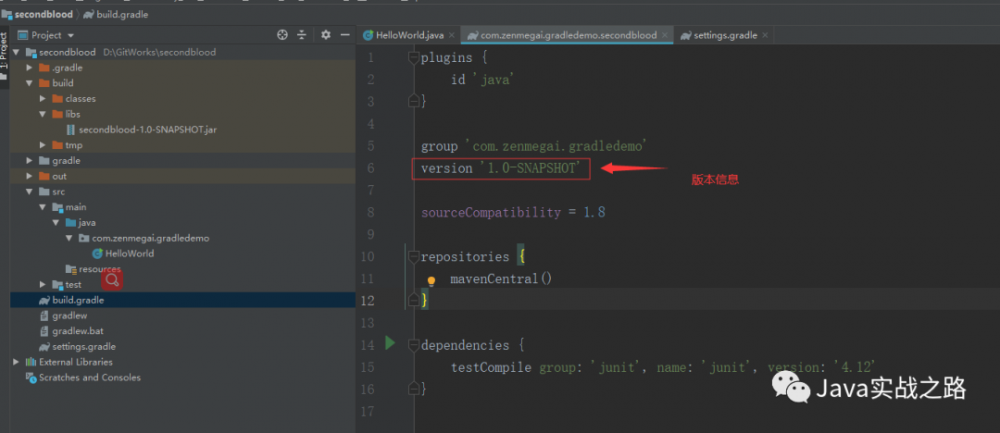Image resolution: width=1000 pixels, height=433 pixels.
Task: Select the resources folder
Action: pyautogui.click(x=99, y=269)
